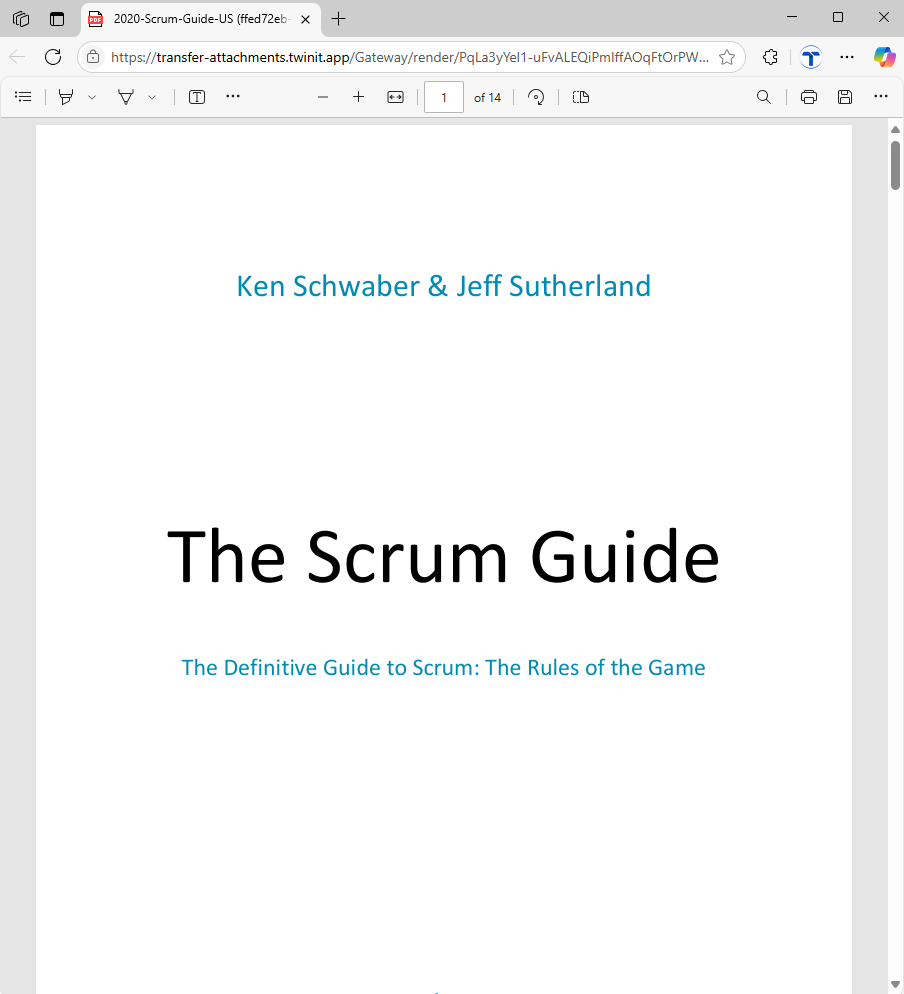This screenshot has height=994, width=904.
Task: Switch the page view layout
Action: [x=581, y=97]
